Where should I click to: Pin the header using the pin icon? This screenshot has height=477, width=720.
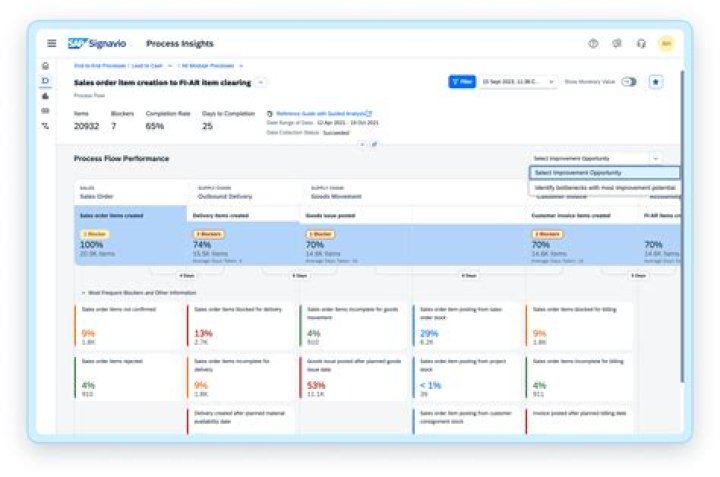click(375, 144)
